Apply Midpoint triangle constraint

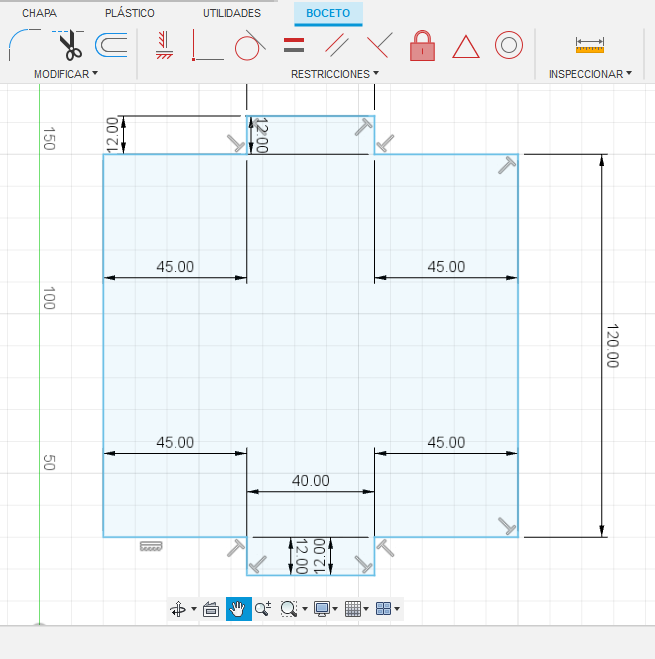click(465, 46)
